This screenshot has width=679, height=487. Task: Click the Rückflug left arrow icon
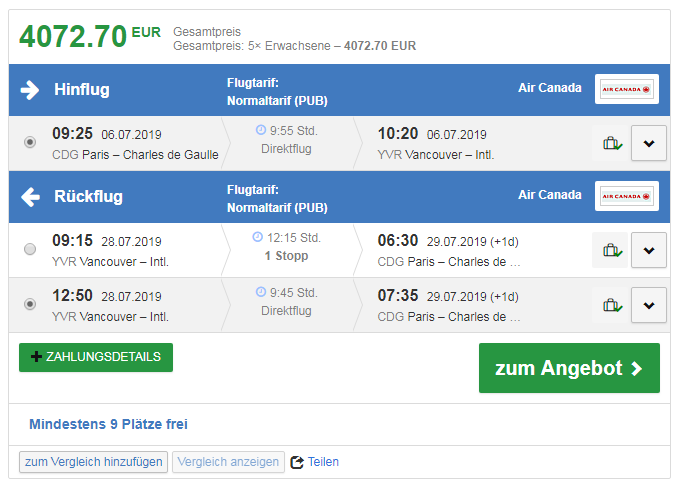[x=30, y=197]
